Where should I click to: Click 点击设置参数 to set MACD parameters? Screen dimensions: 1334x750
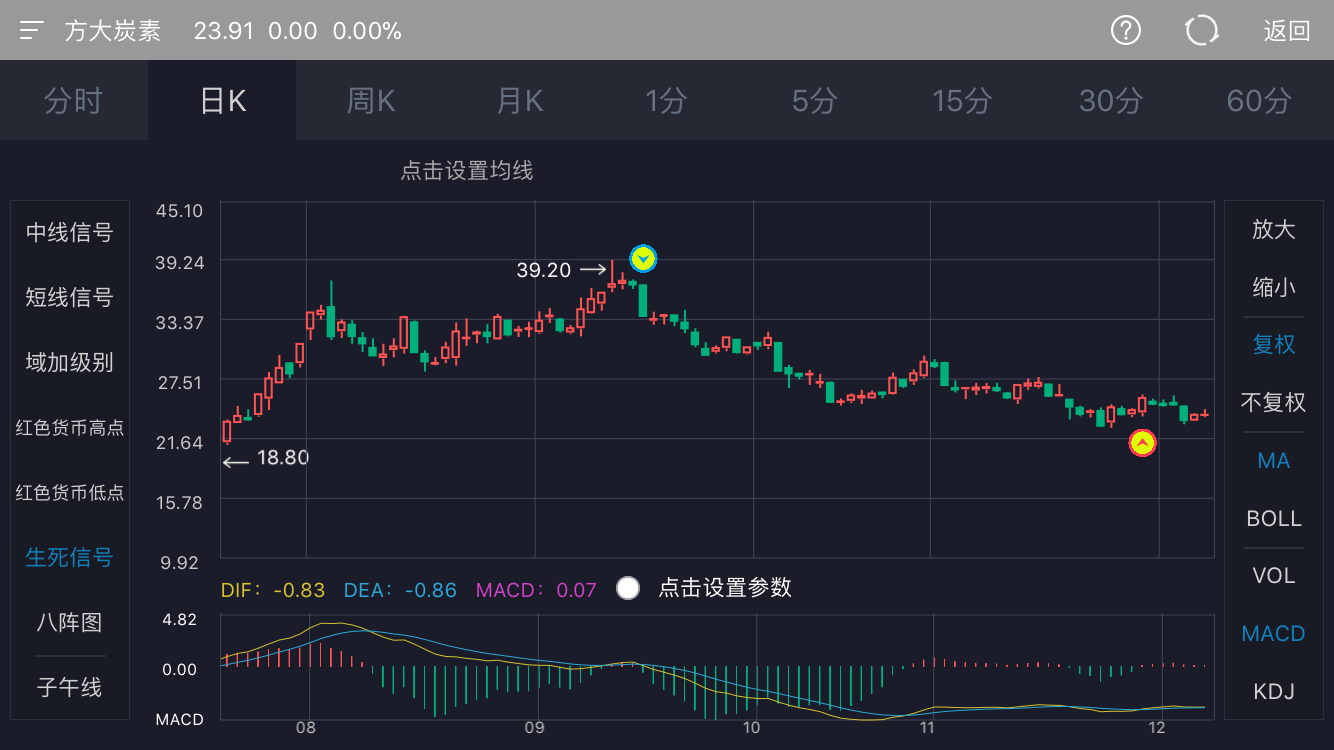click(725, 588)
